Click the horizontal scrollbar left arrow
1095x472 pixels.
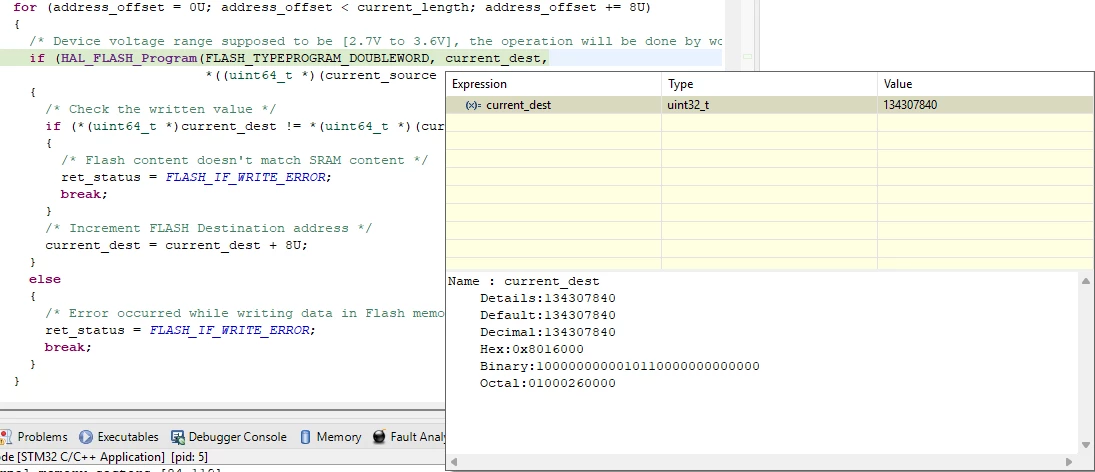tap(454, 462)
